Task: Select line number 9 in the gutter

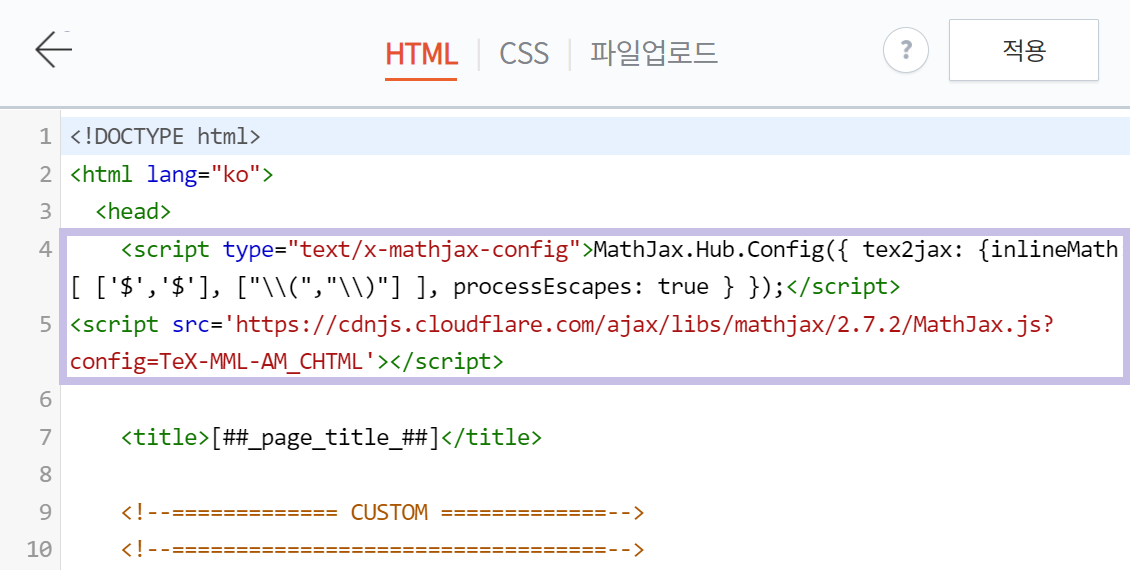Action: (x=45, y=512)
